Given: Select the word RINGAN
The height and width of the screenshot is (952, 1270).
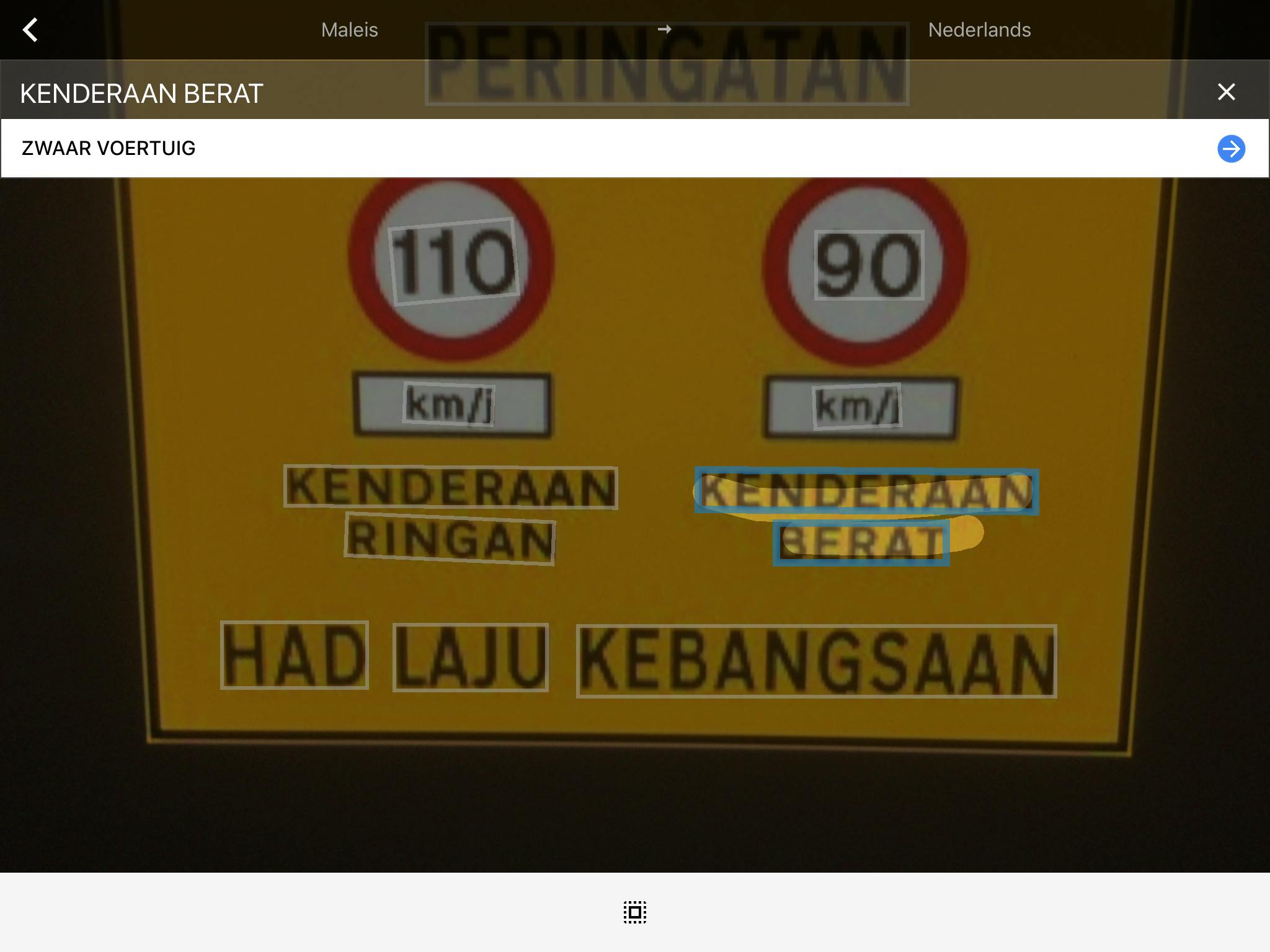Looking at the screenshot, I should pos(450,539).
